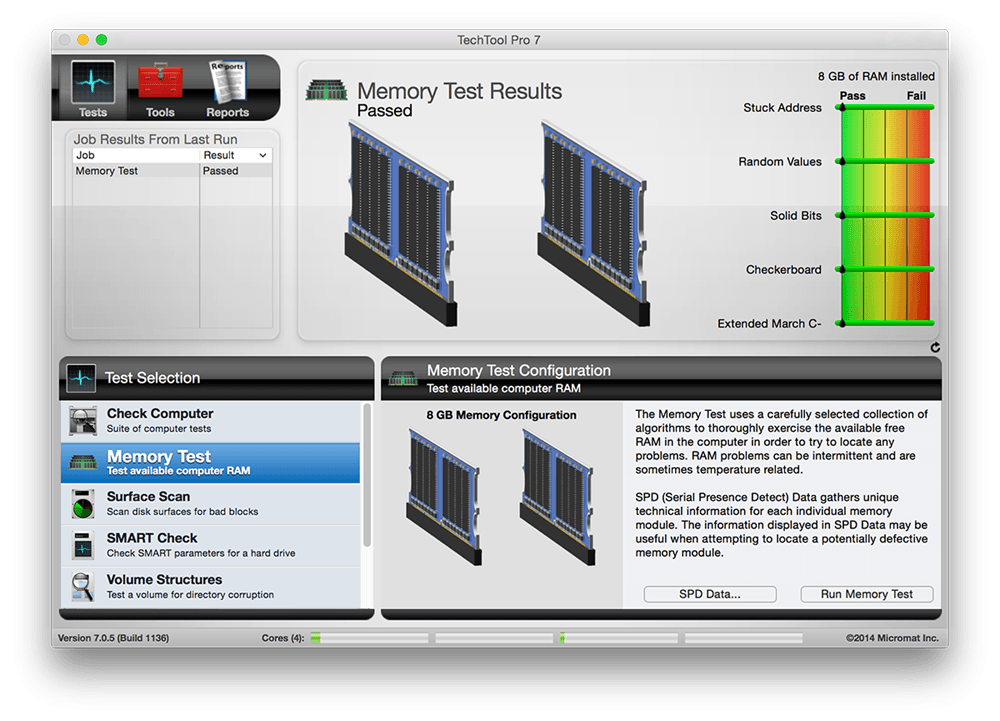Select Memory Test in Test Selection

pyautogui.click(x=210, y=463)
